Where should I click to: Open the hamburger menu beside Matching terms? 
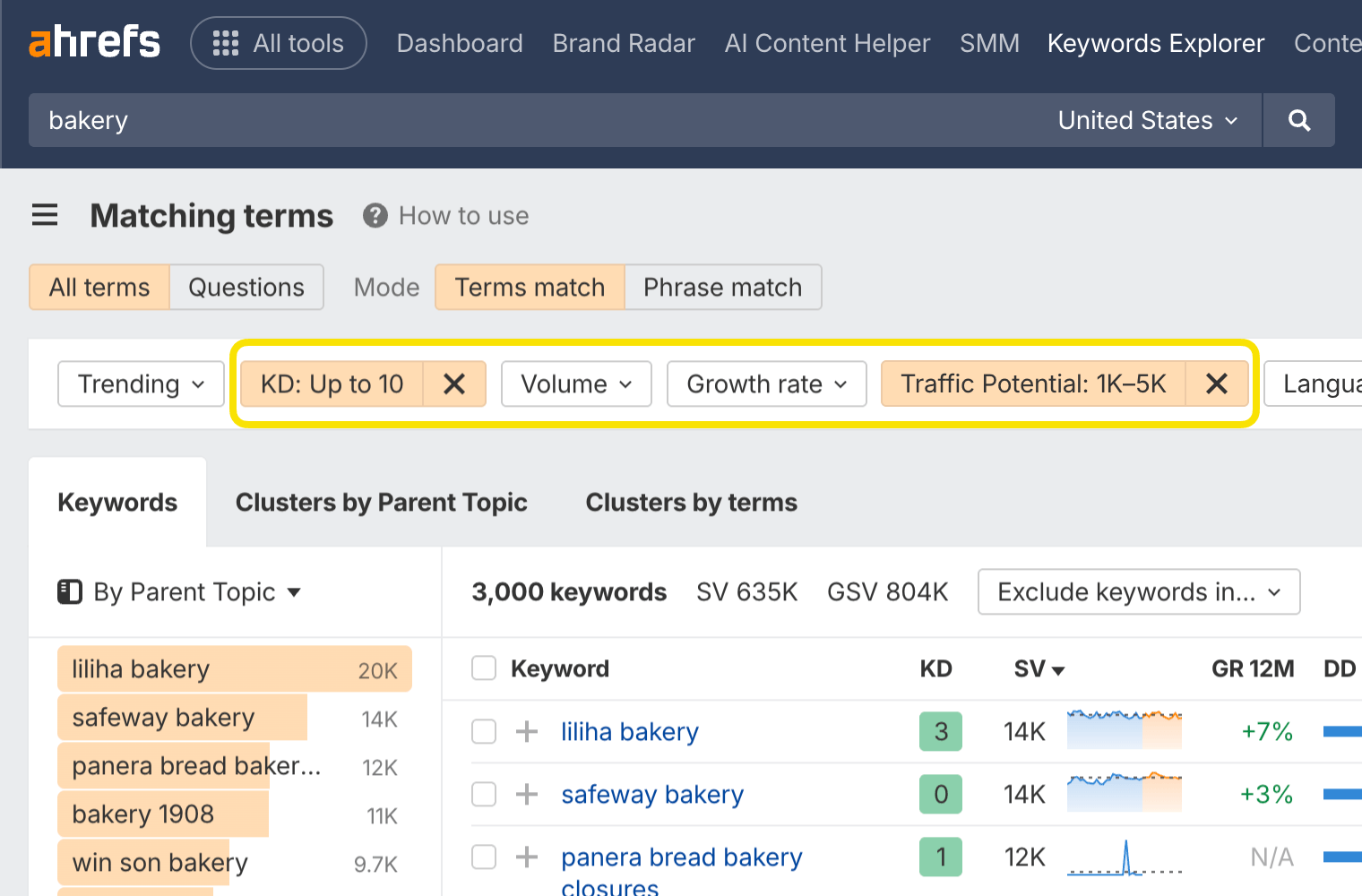pyautogui.click(x=45, y=215)
